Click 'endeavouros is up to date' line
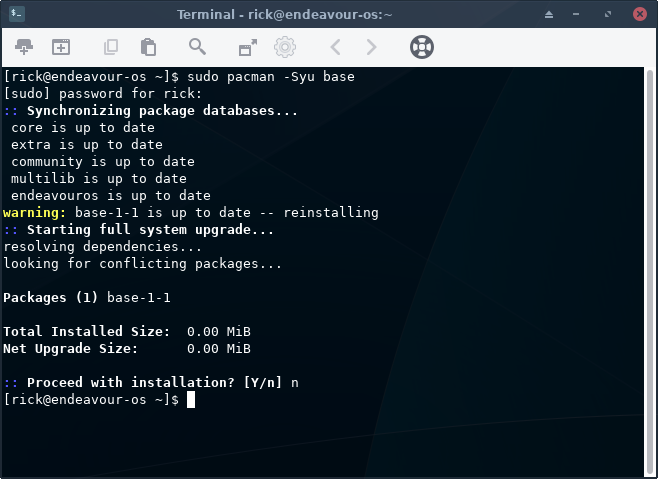This screenshot has height=479, width=658. tap(111, 196)
